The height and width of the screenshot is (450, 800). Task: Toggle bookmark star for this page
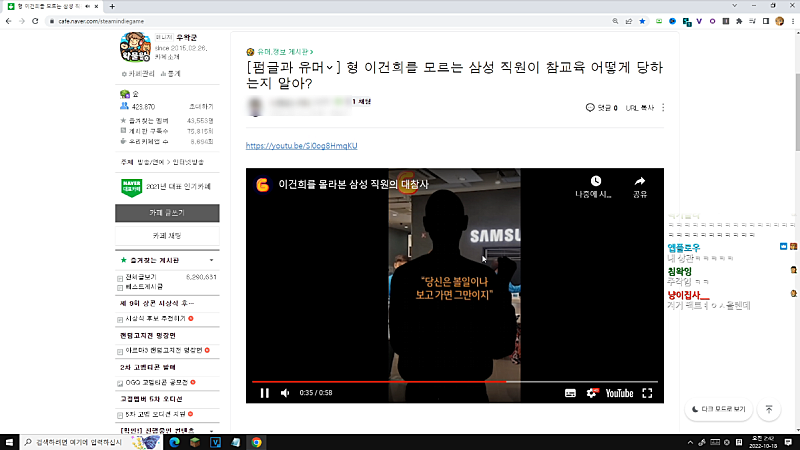pos(642,21)
